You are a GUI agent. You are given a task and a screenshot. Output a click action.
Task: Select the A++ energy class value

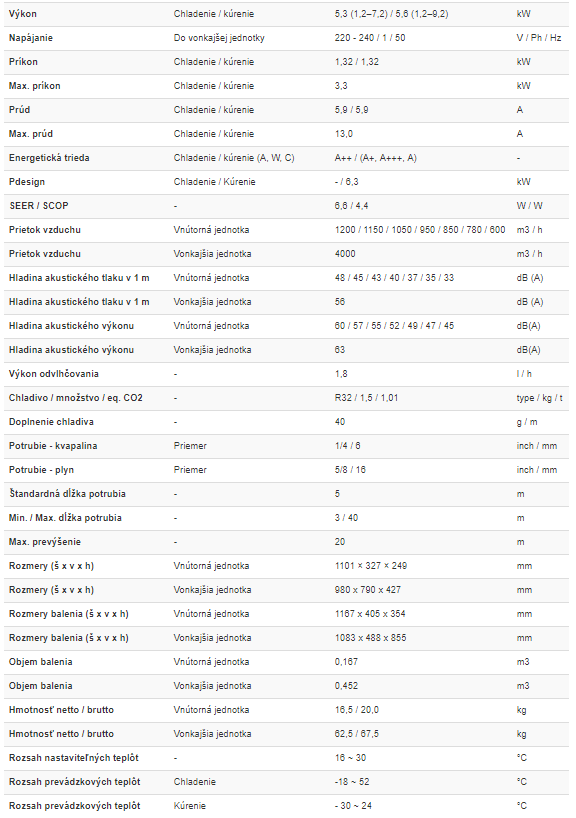click(343, 158)
